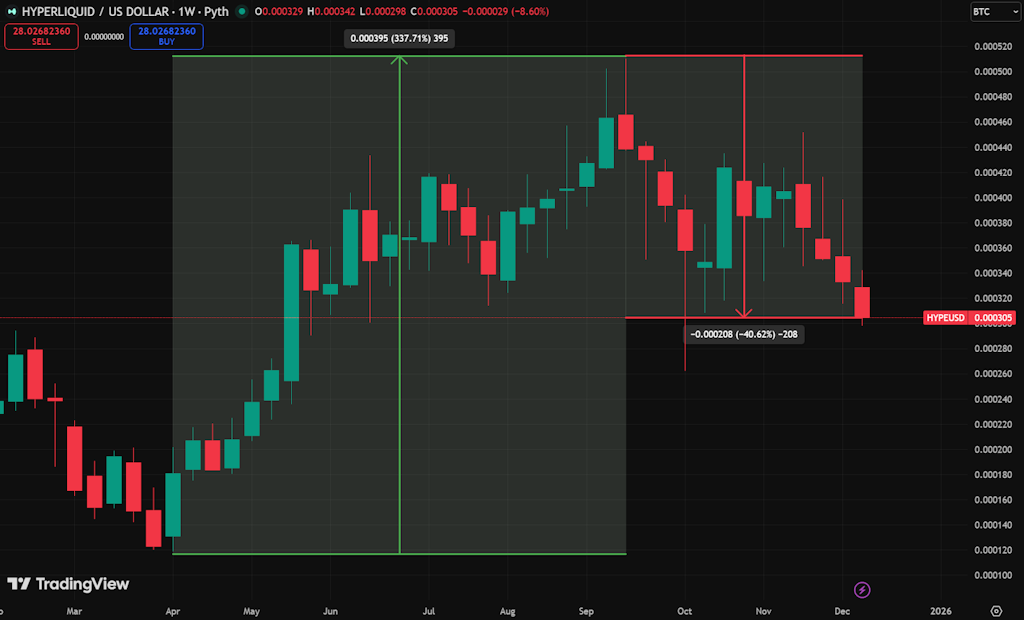
Task: Click the green market status dot
Action: click(242, 12)
